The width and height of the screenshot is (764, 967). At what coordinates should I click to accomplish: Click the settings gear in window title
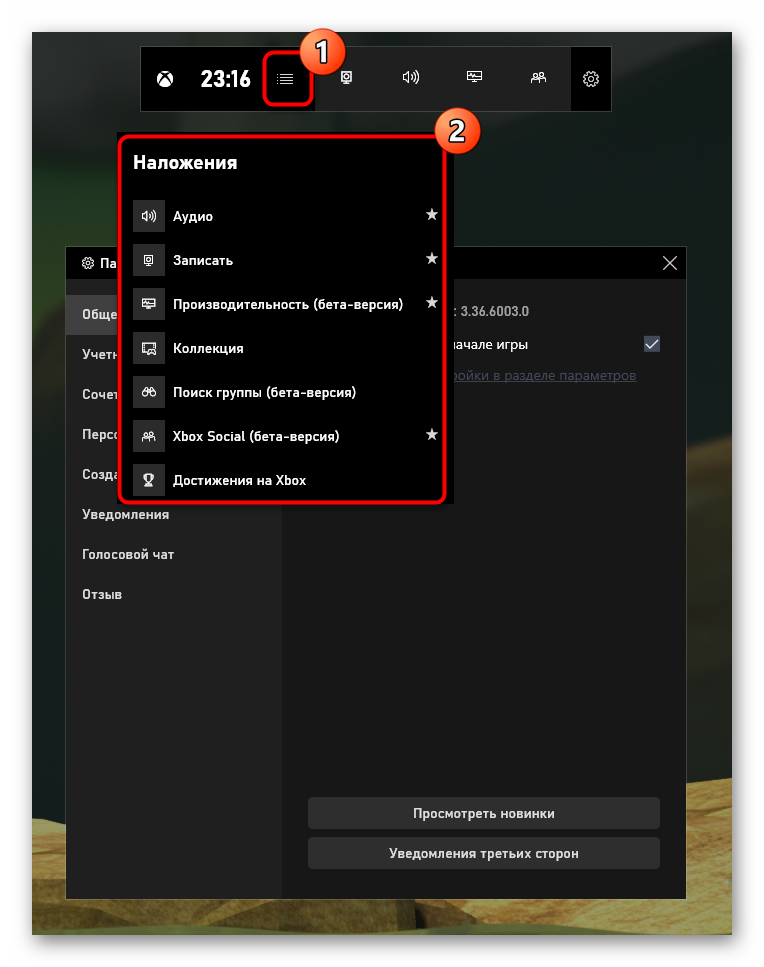tap(88, 263)
